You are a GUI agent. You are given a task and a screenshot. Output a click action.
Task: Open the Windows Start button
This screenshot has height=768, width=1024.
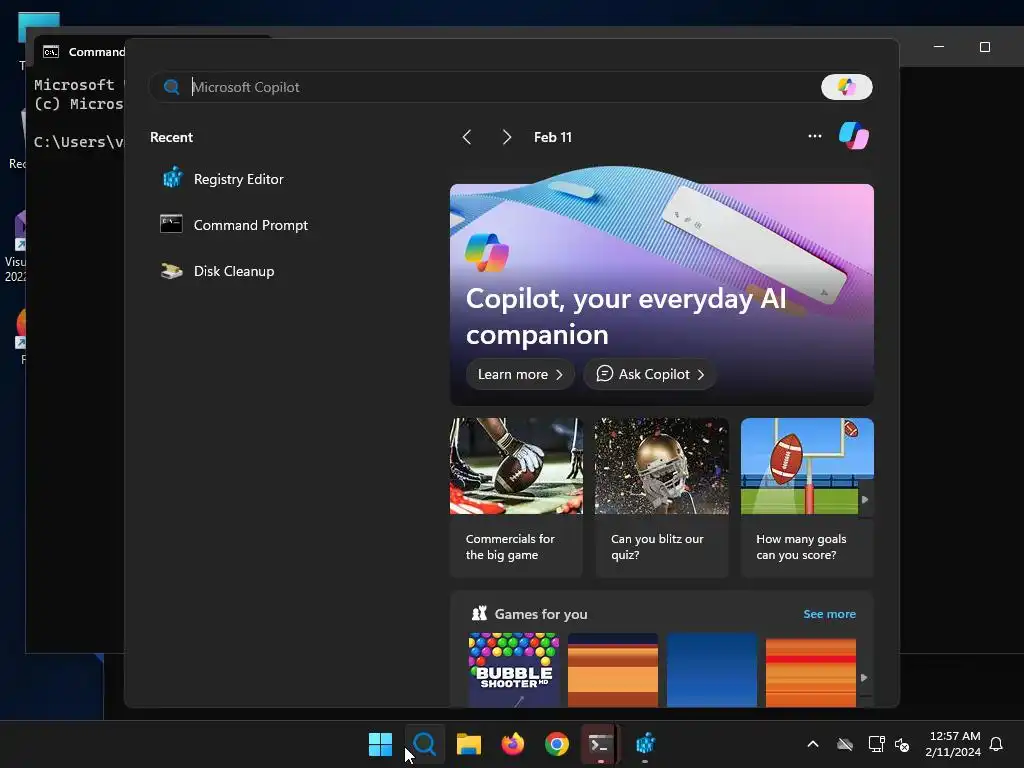[x=380, y=744]
